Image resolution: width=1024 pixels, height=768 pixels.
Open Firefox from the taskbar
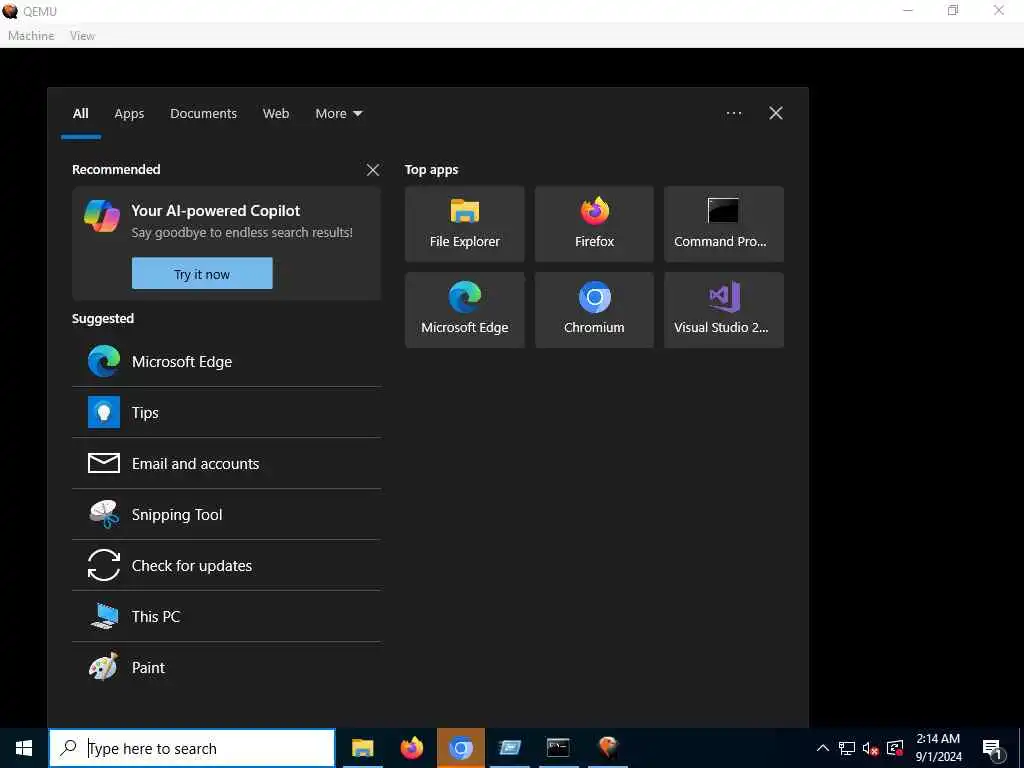(x=411, y=748)
